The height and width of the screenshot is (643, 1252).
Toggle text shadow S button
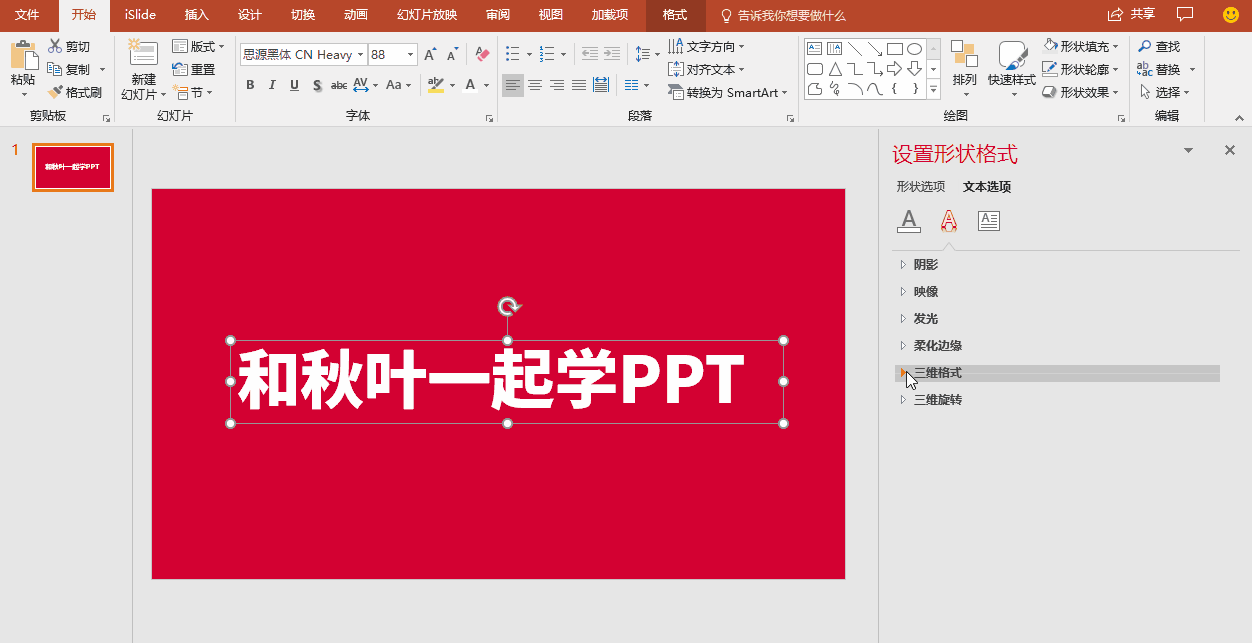point(317,85)
